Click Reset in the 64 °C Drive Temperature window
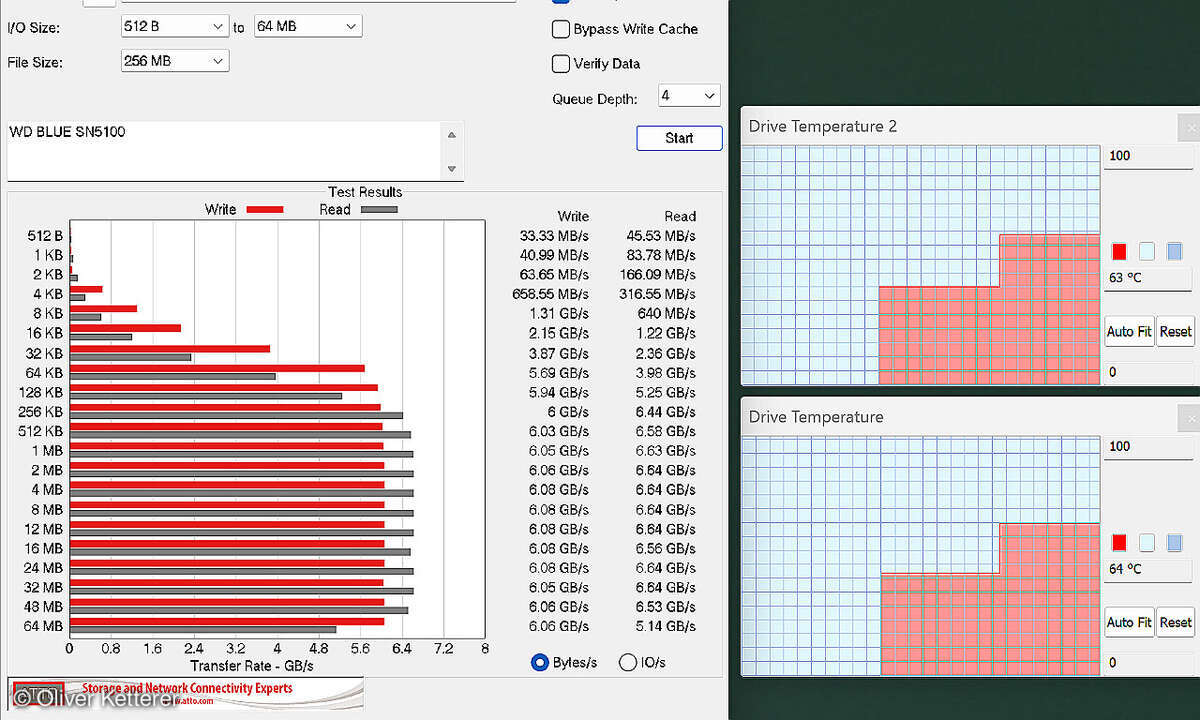This screenshot has height=720, width=1200. pyautogui.click(x=1176, y=622)
